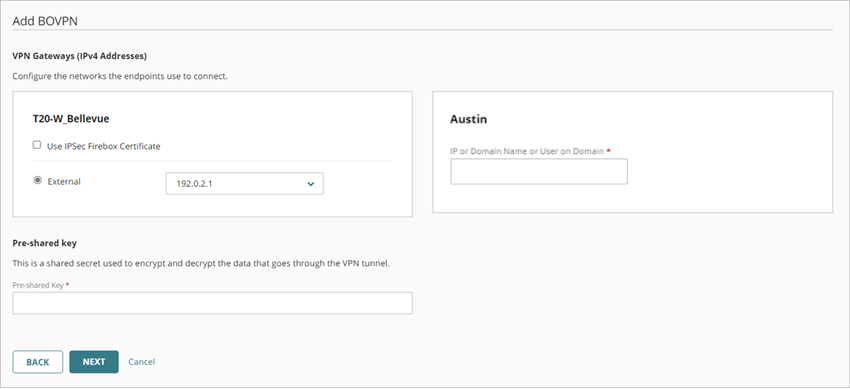Click the 'Configure the networks the endpoints' description
850x389 pixels.
click(120, 76)
